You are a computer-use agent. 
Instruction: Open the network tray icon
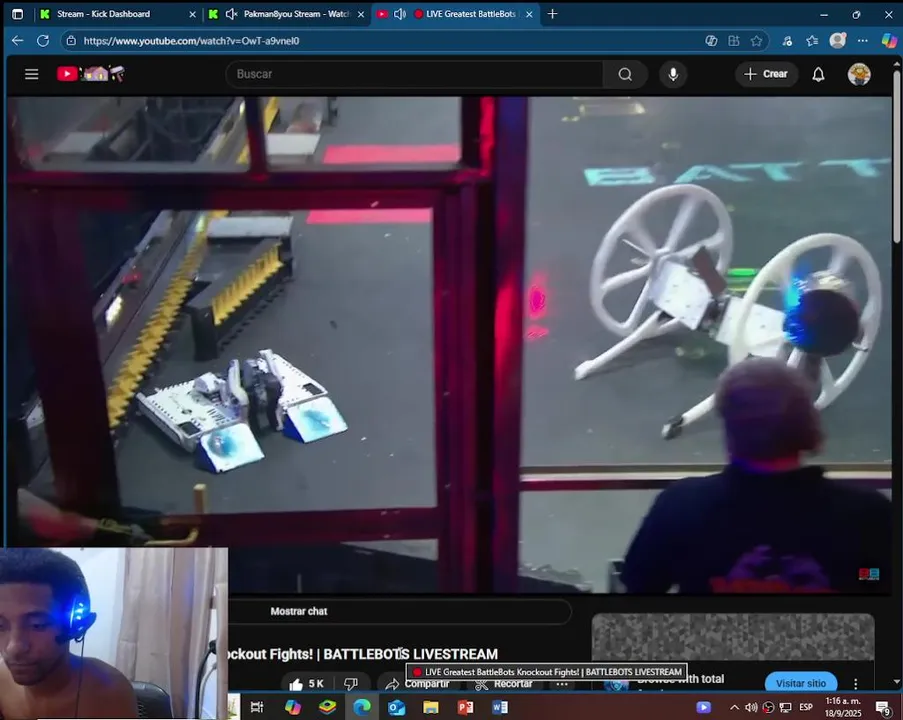point(786,707)
